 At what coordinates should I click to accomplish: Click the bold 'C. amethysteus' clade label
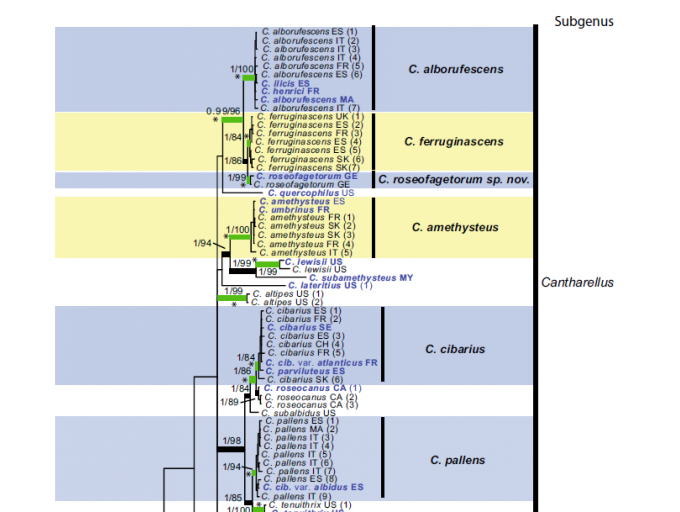(455, 228)
